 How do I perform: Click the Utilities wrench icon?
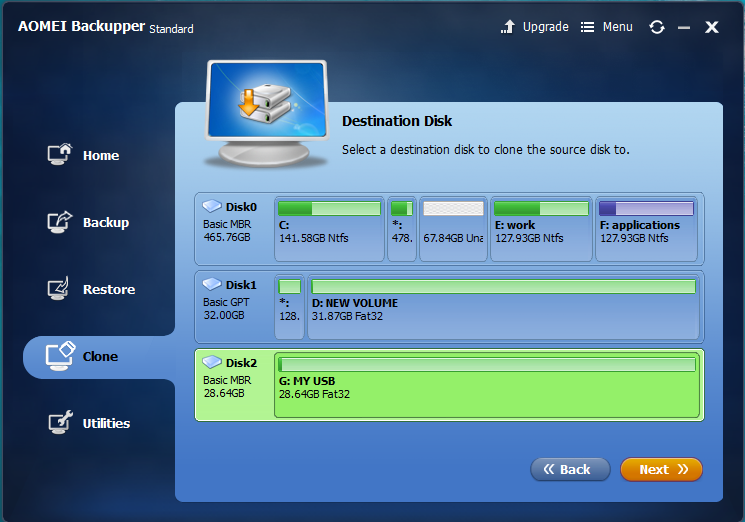click(x=60, y=422)
